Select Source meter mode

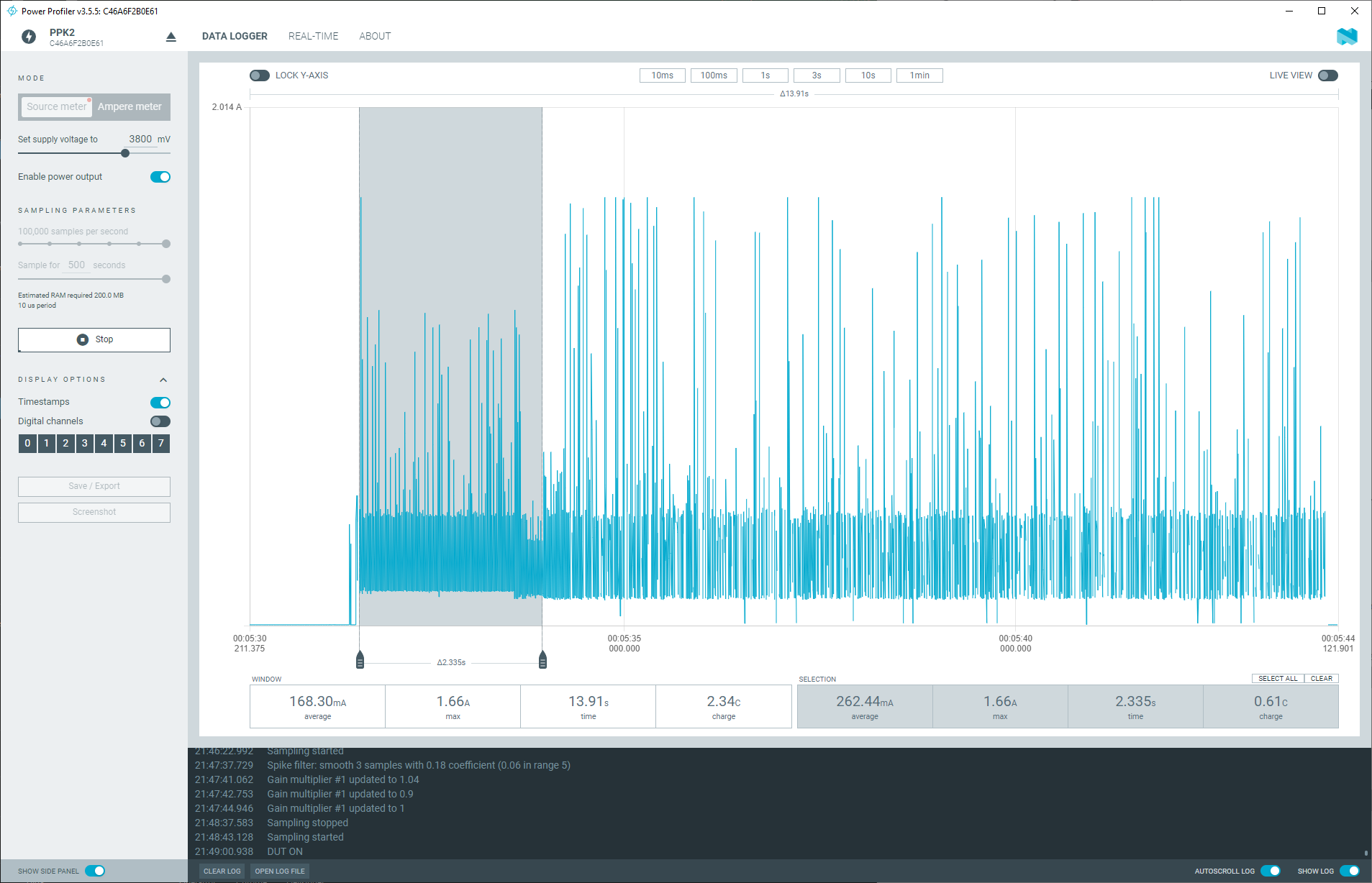point(56,106)
